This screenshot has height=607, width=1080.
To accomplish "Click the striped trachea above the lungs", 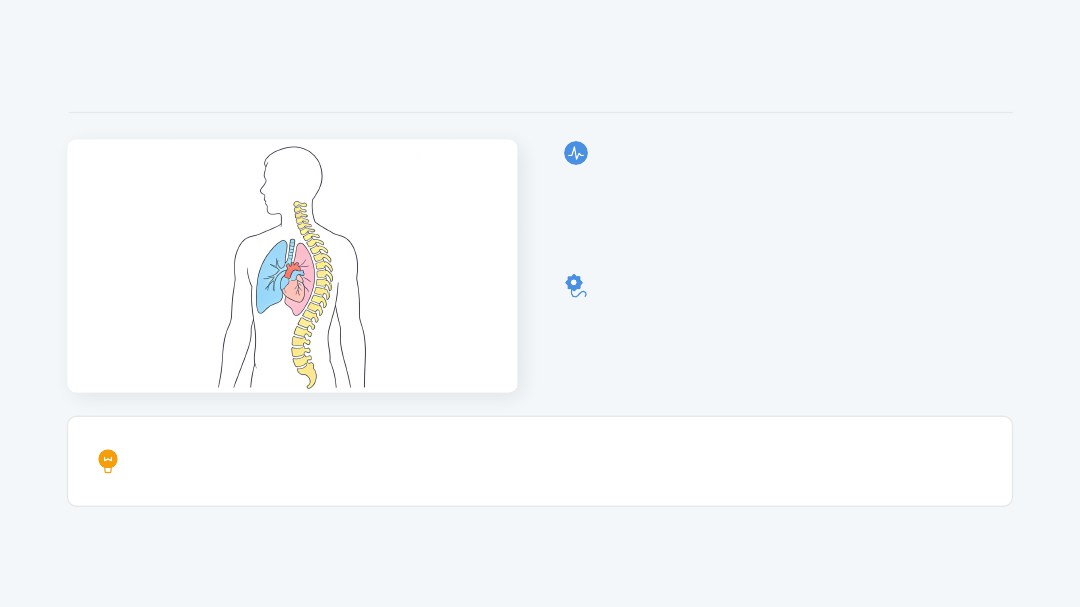I will coord(291,250).
